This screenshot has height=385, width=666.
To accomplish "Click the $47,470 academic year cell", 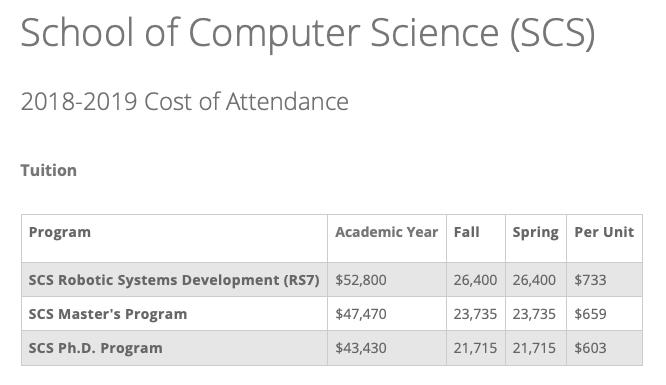I will 361,314.
